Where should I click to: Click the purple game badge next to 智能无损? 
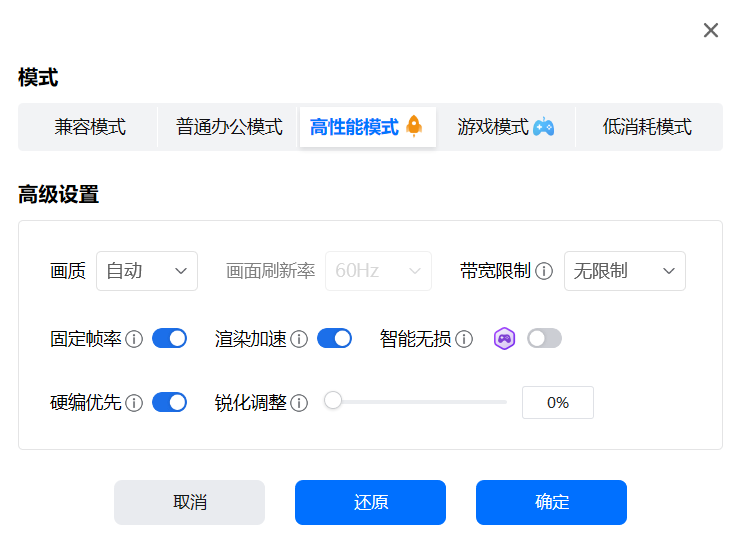504,338
